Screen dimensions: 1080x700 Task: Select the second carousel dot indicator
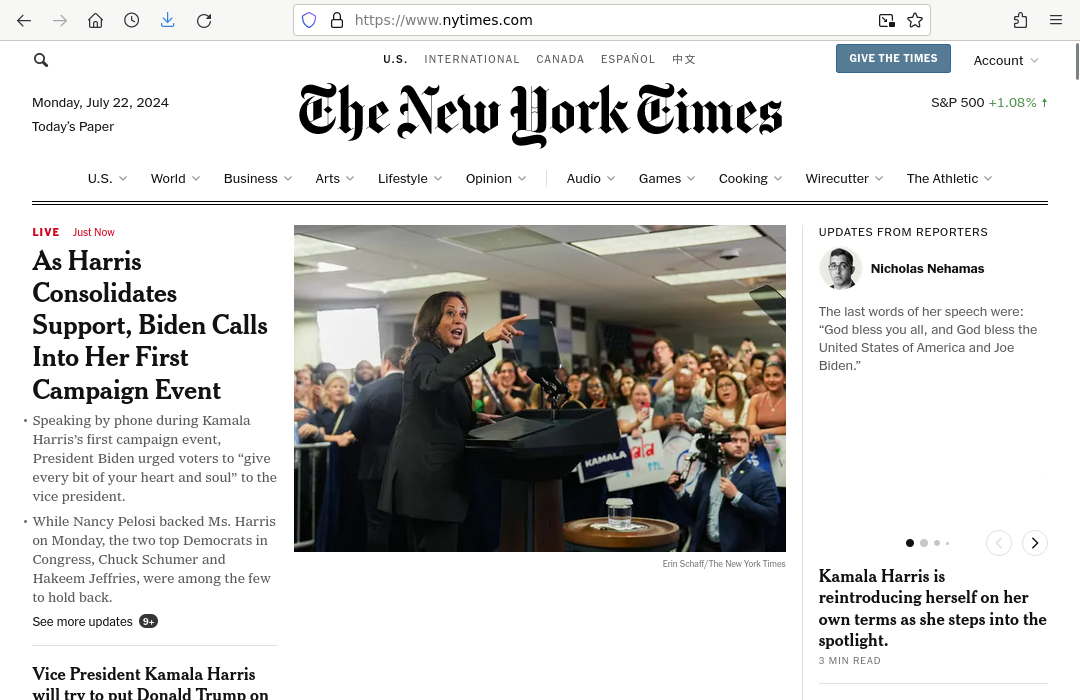924,543
